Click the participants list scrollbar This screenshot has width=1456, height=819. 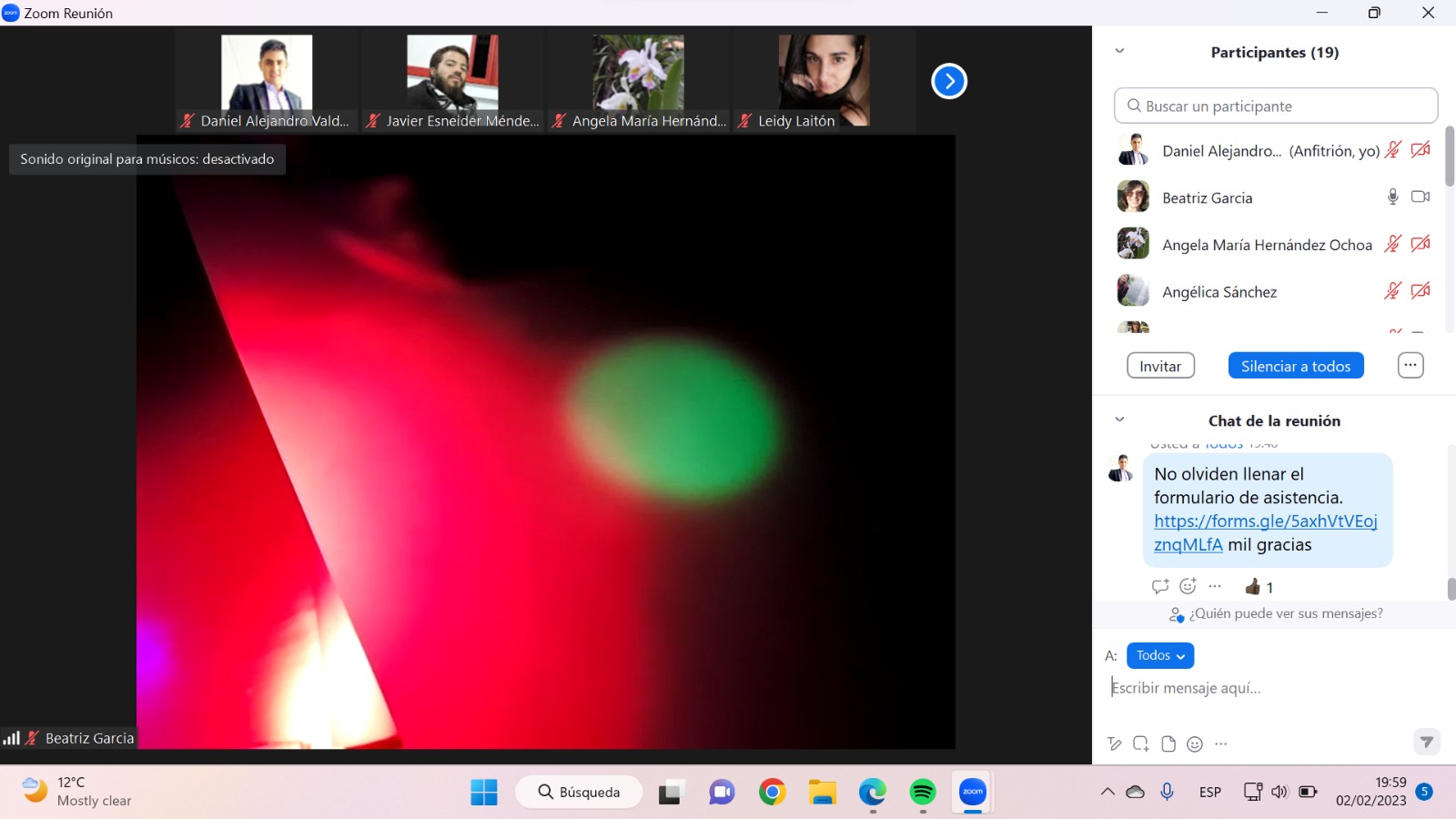pos(1450,157)
